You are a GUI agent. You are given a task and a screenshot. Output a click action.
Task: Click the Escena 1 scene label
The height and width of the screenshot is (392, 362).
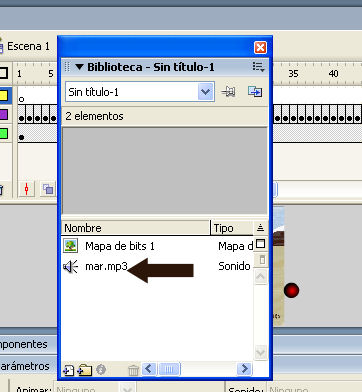tap(28, 46)
